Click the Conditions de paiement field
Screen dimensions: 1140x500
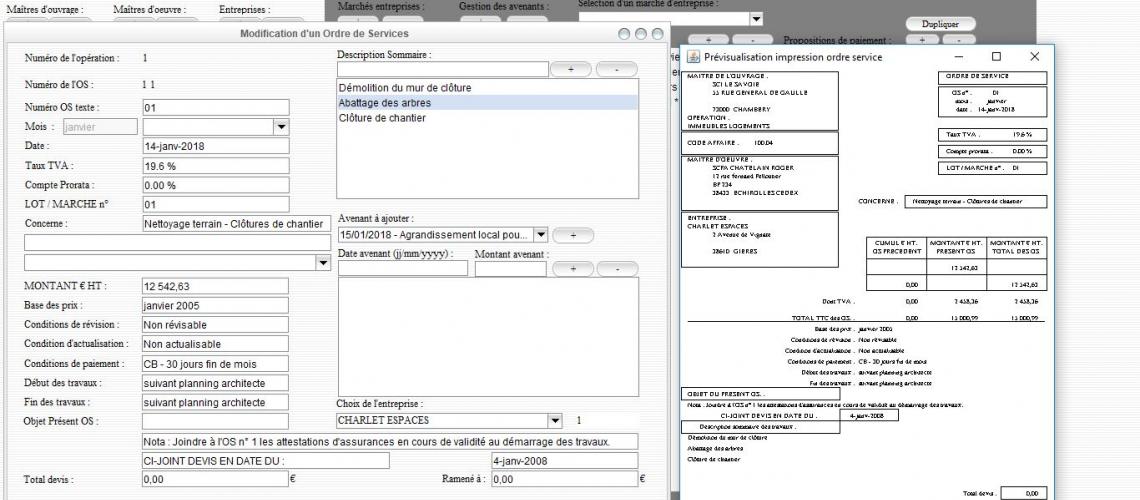coord(215,363)
